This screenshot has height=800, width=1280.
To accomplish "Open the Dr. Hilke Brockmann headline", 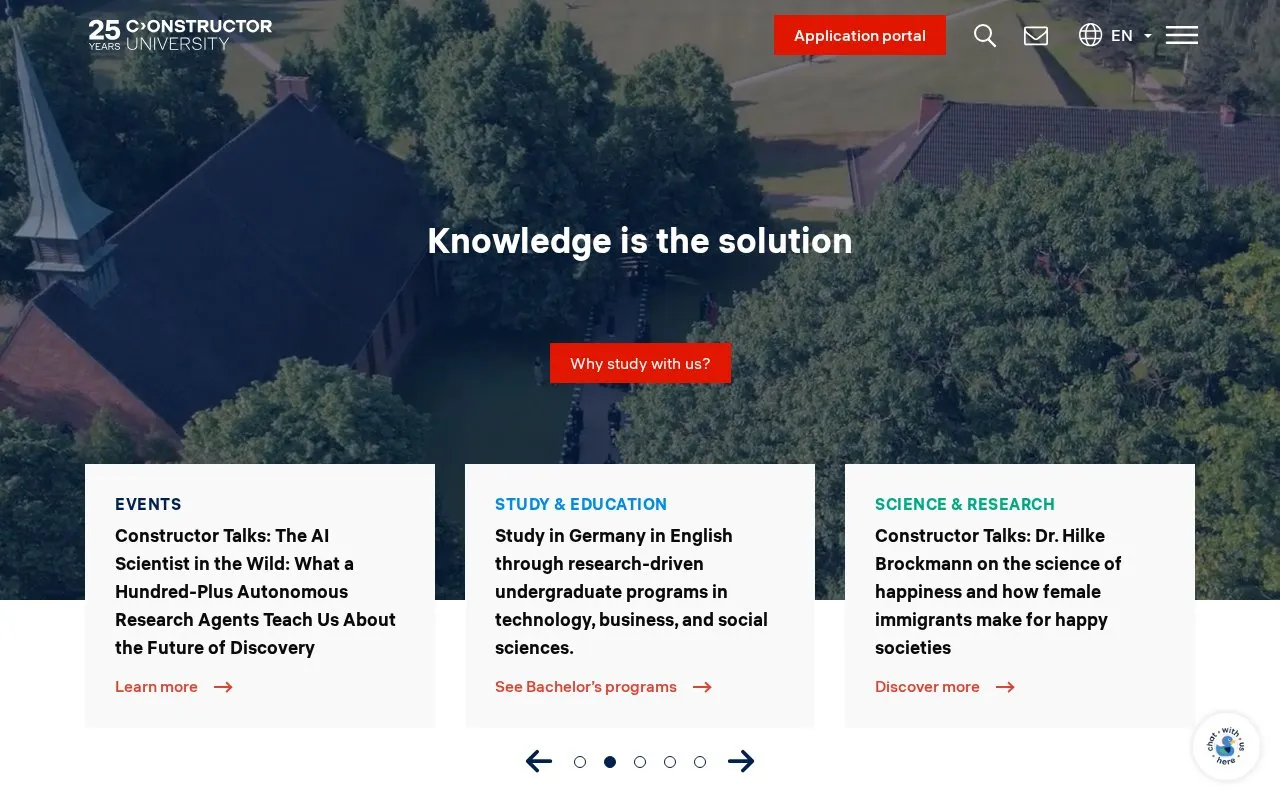I will point(998,592).
